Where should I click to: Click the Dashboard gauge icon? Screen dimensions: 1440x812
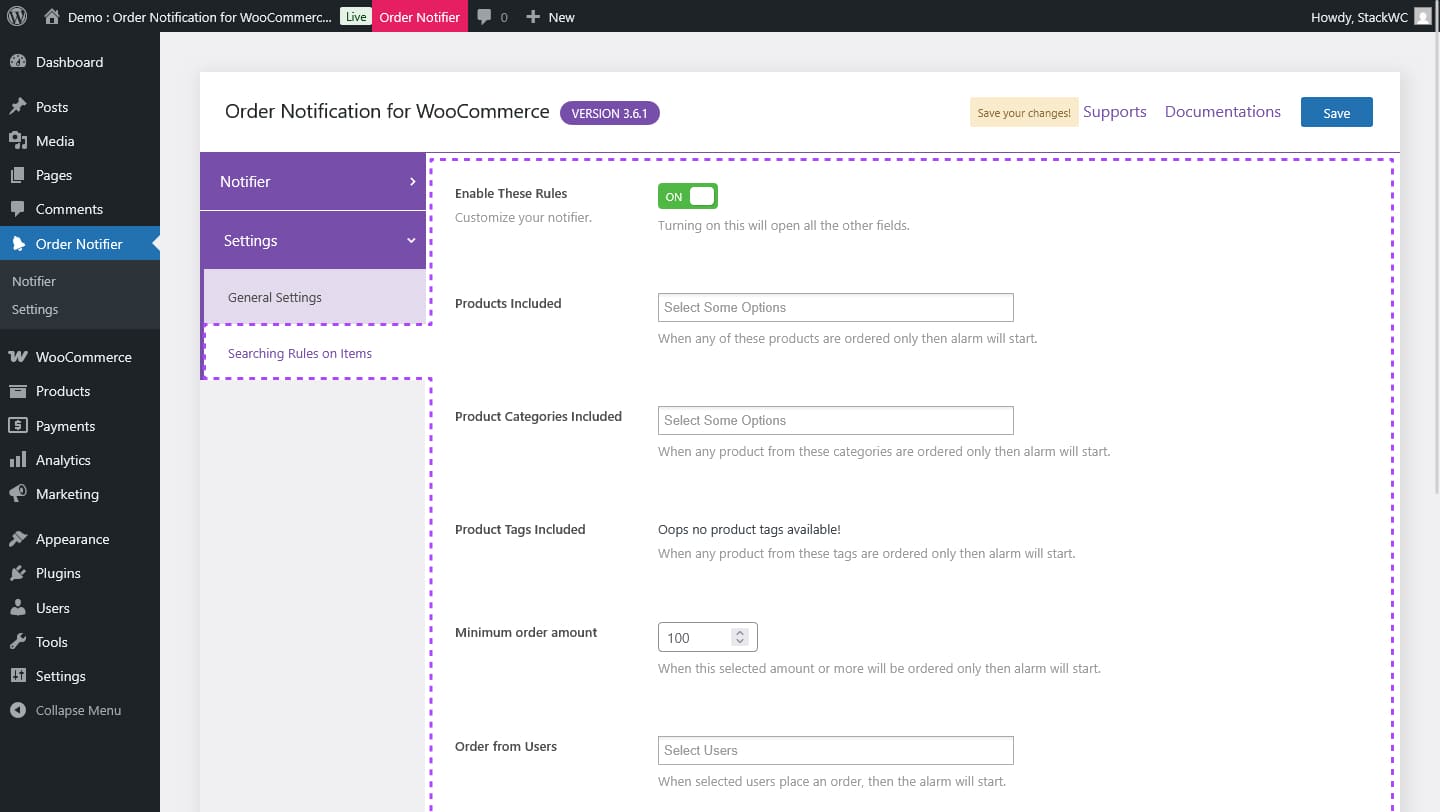click(x=17, y=62)
